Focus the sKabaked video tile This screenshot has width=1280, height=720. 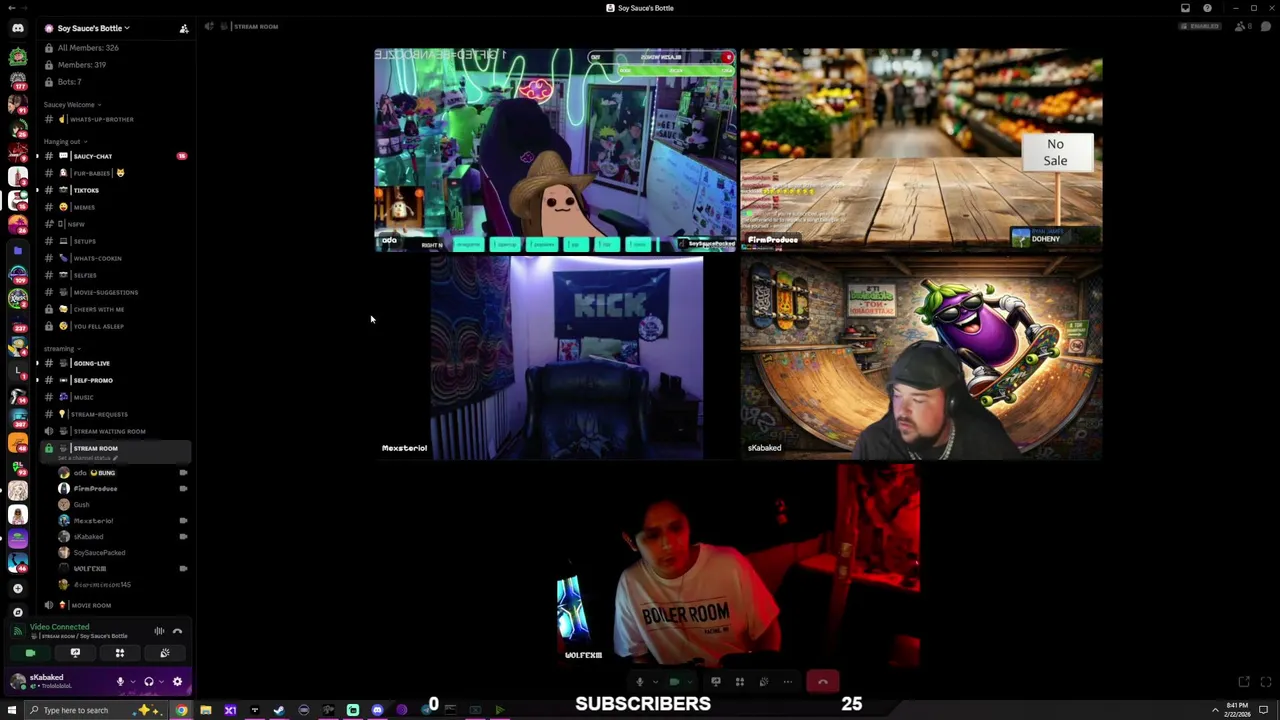point(921,357)
